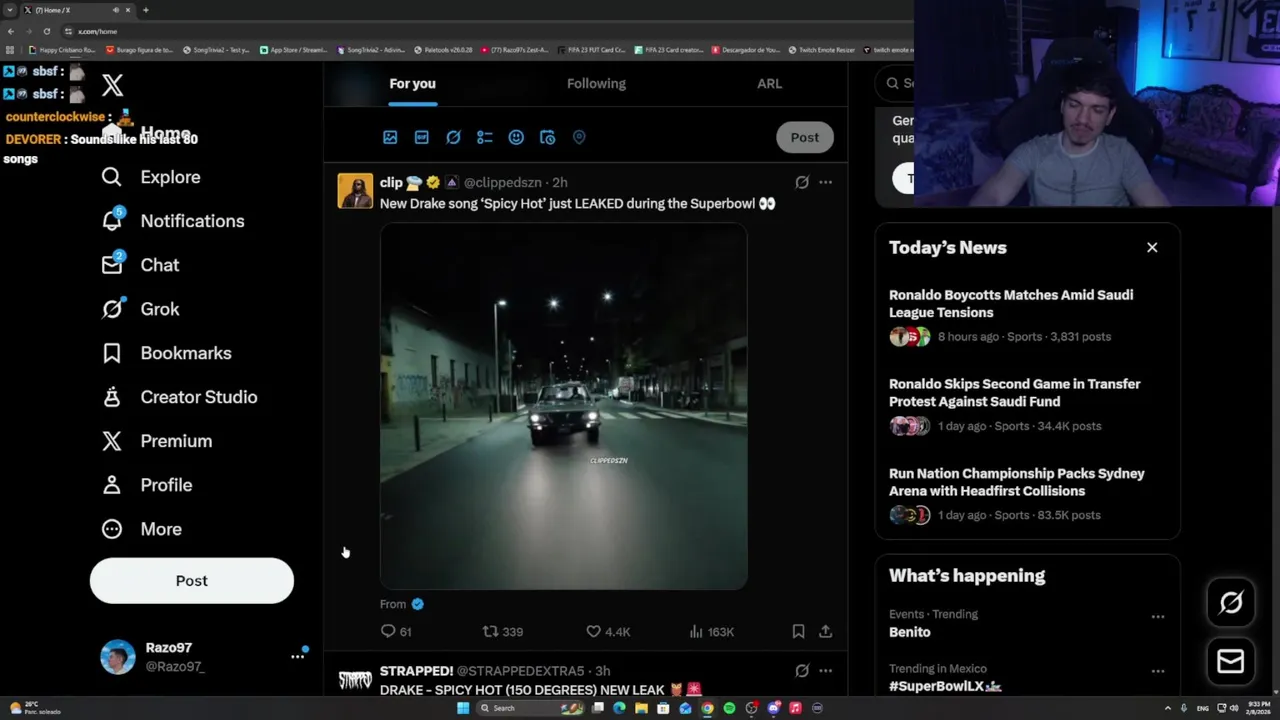Open the Happy Cristiano Ro... bookmark

tap(62, 50)
